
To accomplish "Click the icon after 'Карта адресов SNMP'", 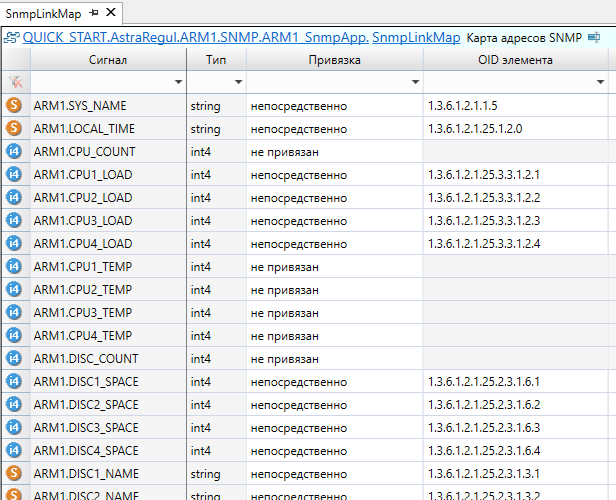I will pos(594,38).
